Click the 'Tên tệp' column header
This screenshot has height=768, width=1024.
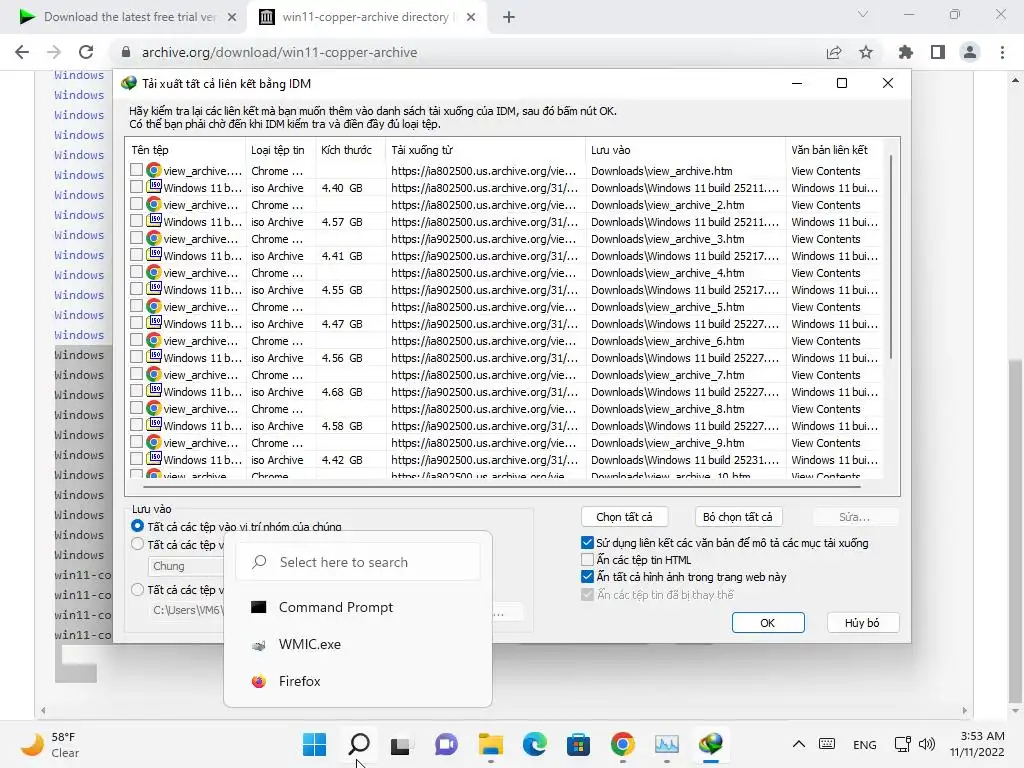(x=150, y=150)
